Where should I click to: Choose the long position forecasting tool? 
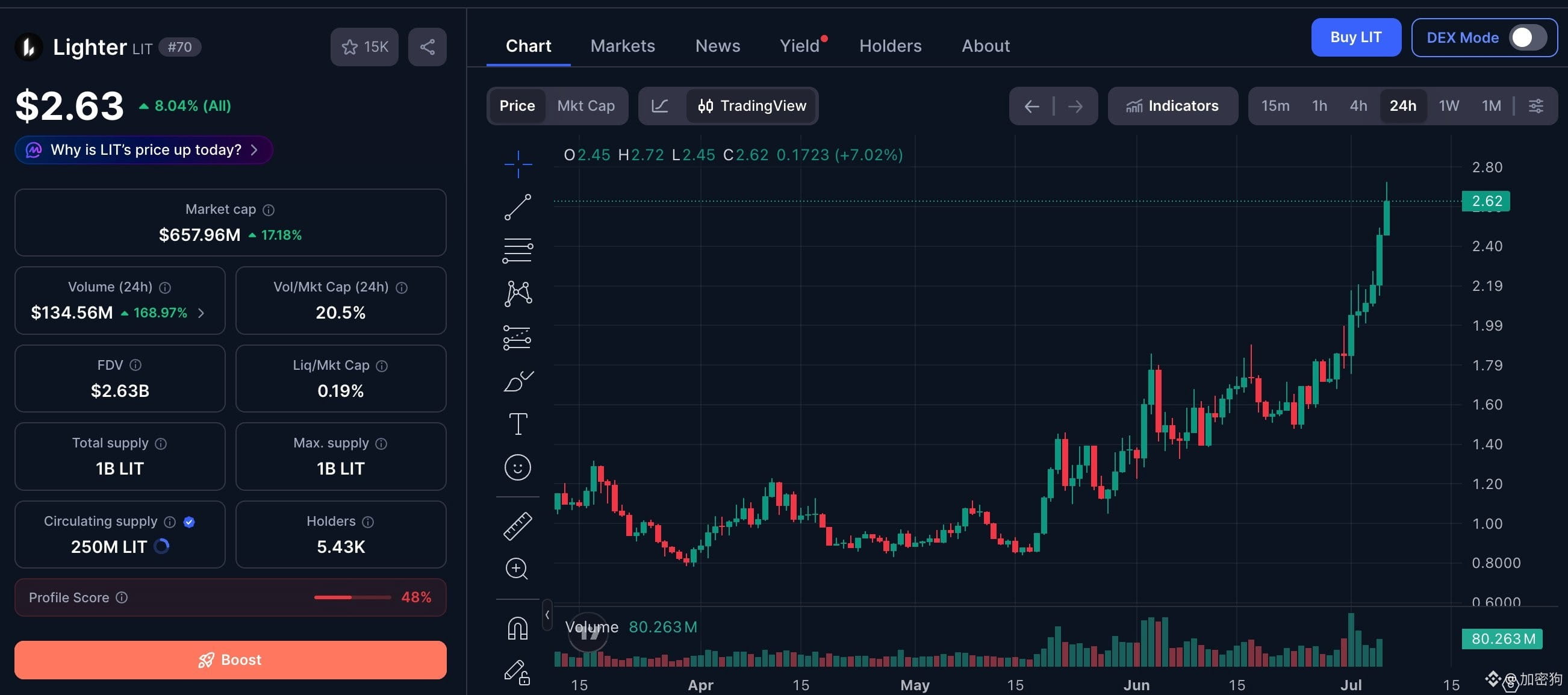tap(518, 337)
